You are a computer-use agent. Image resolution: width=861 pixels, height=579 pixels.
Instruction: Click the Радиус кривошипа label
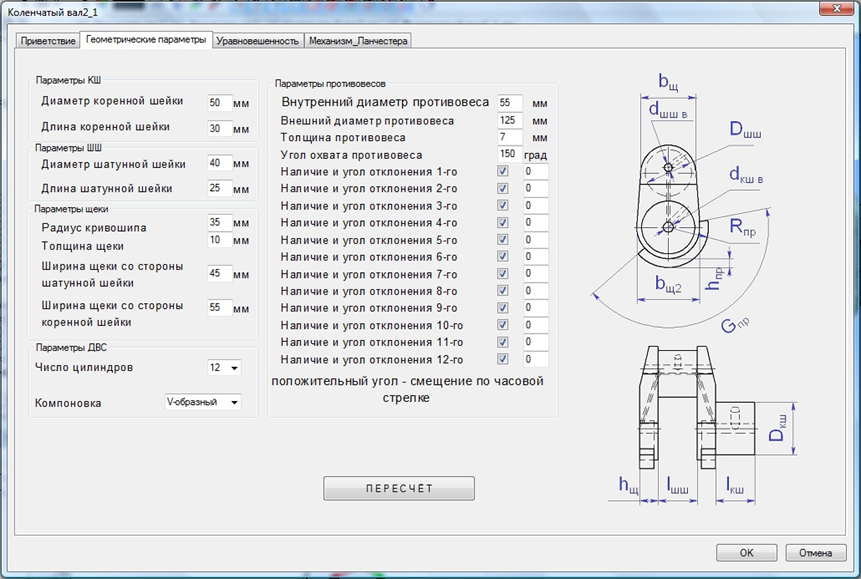pos(94,227)
